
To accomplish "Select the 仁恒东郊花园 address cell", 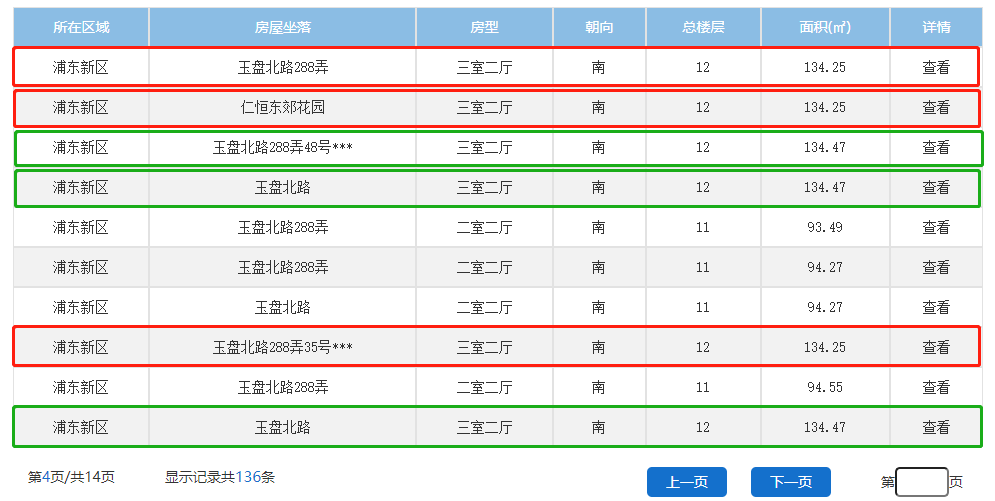I will 282,107.
